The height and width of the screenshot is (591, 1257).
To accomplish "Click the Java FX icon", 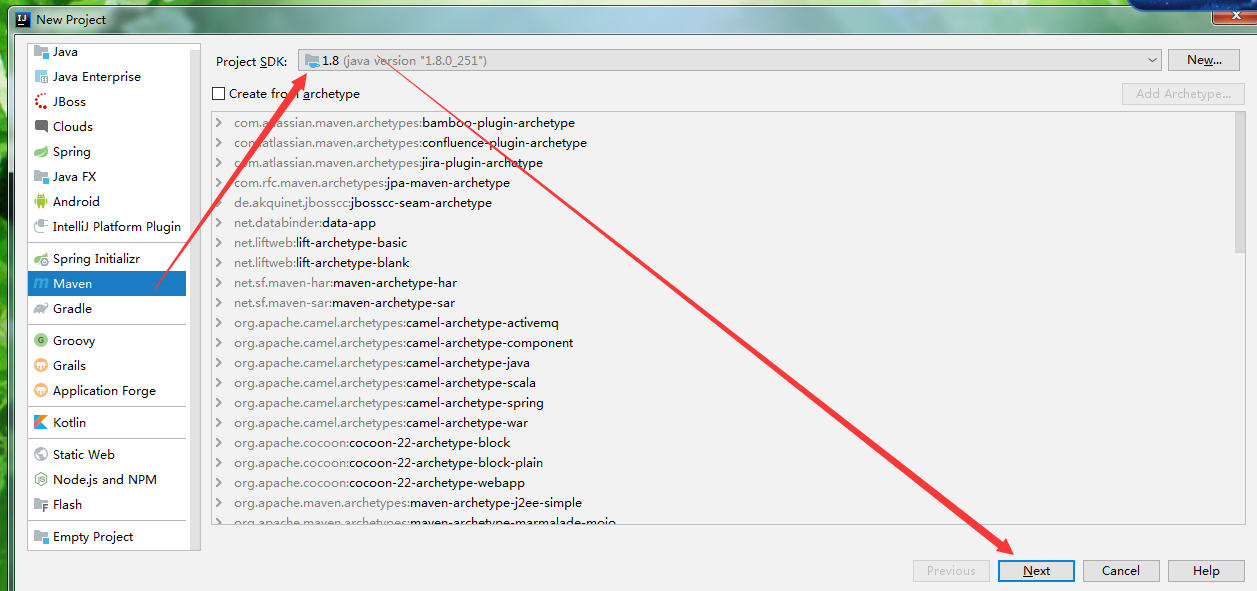I will tap(41, 177).
